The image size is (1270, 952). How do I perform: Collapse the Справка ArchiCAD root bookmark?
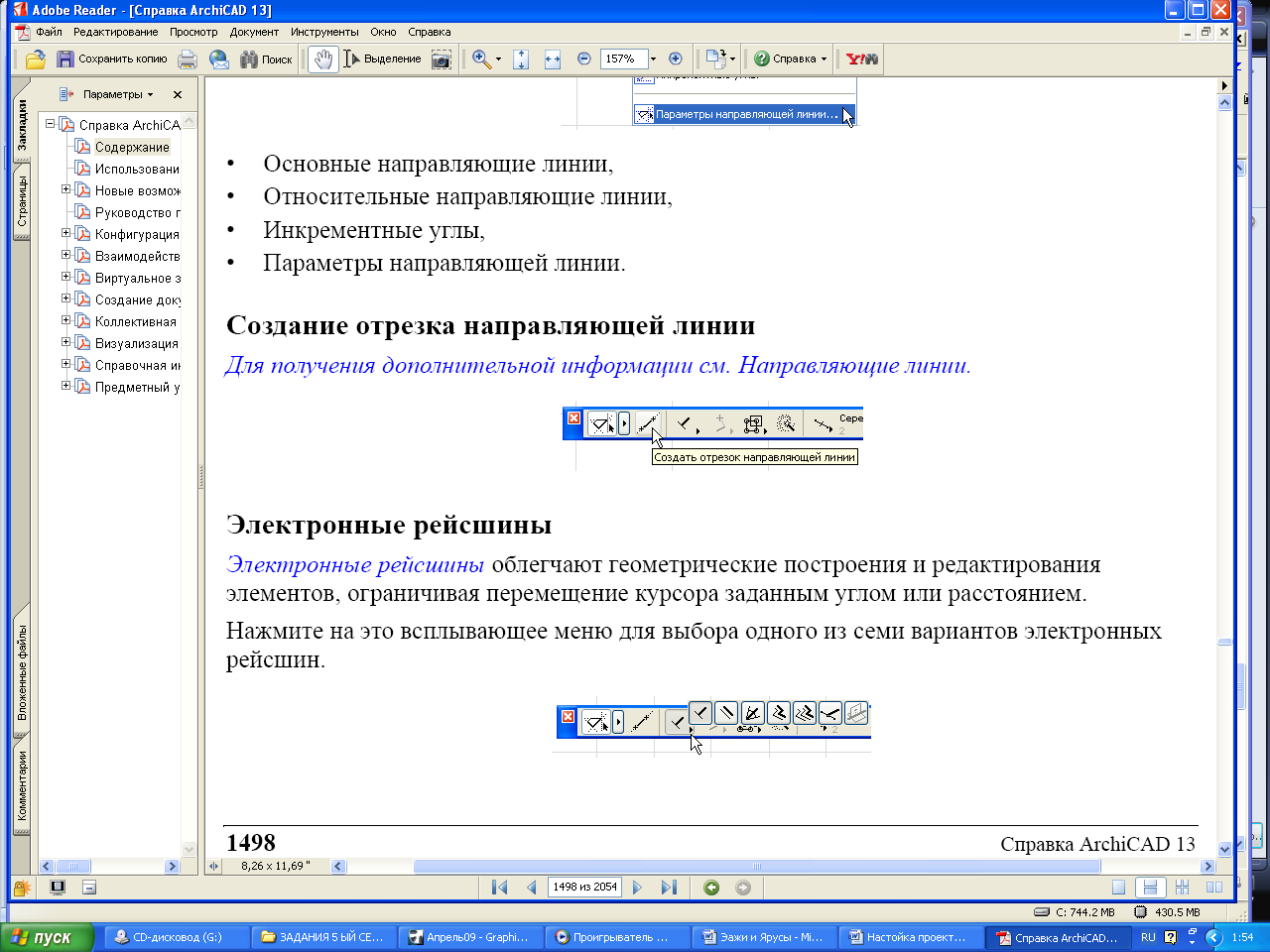[50, 124]
